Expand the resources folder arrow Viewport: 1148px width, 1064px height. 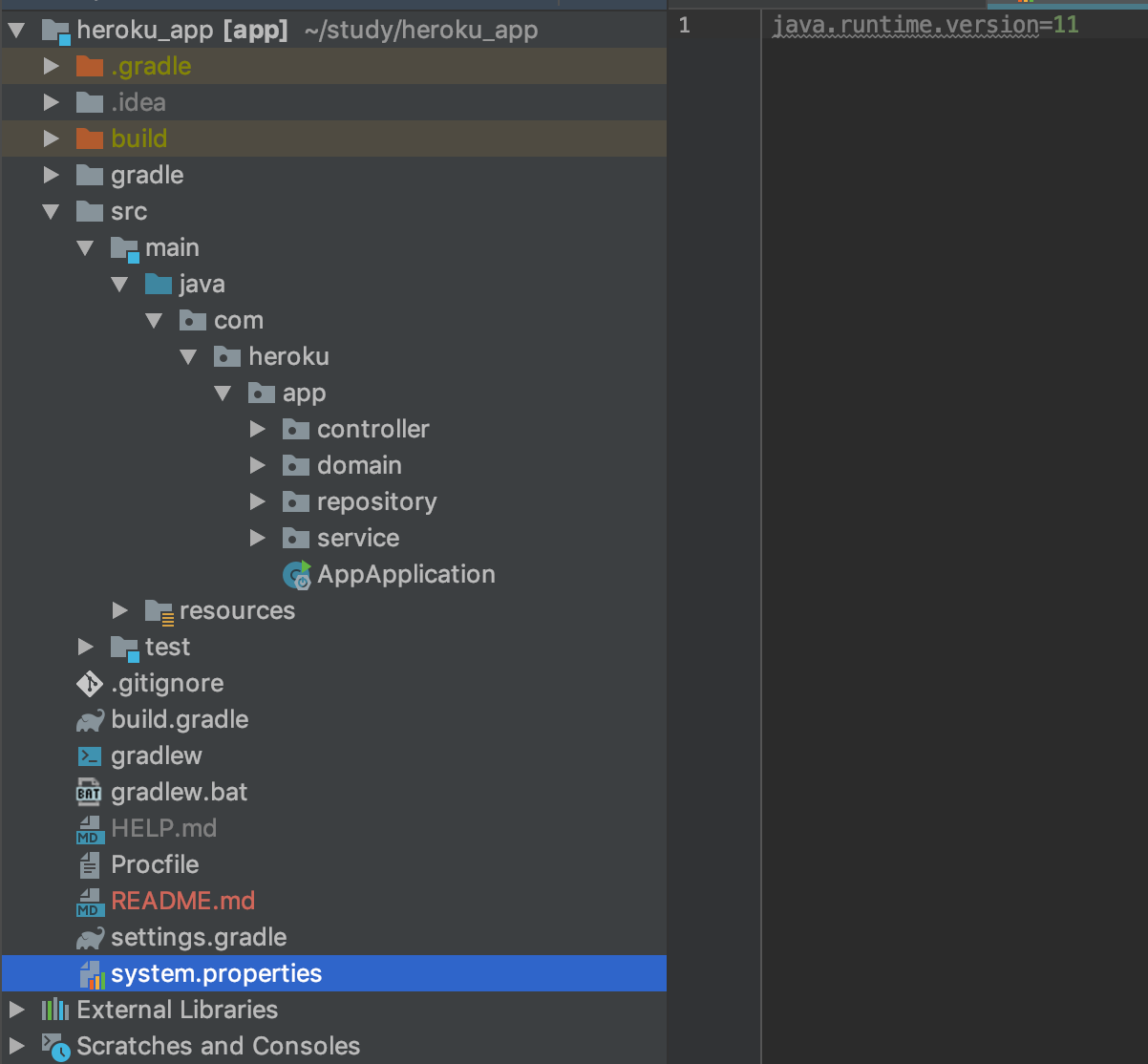pyautogui.click(x=120, y=611)
